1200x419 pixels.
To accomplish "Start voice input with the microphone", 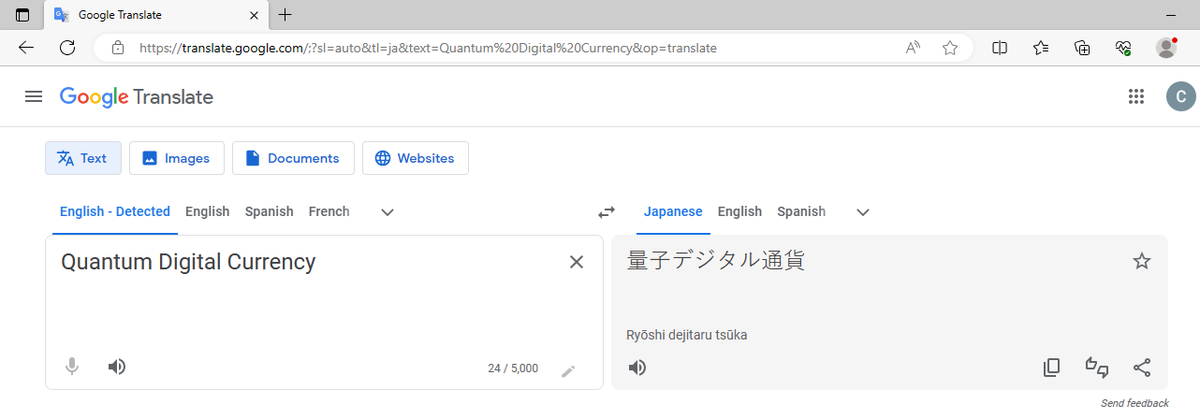I will pos(72,367).
